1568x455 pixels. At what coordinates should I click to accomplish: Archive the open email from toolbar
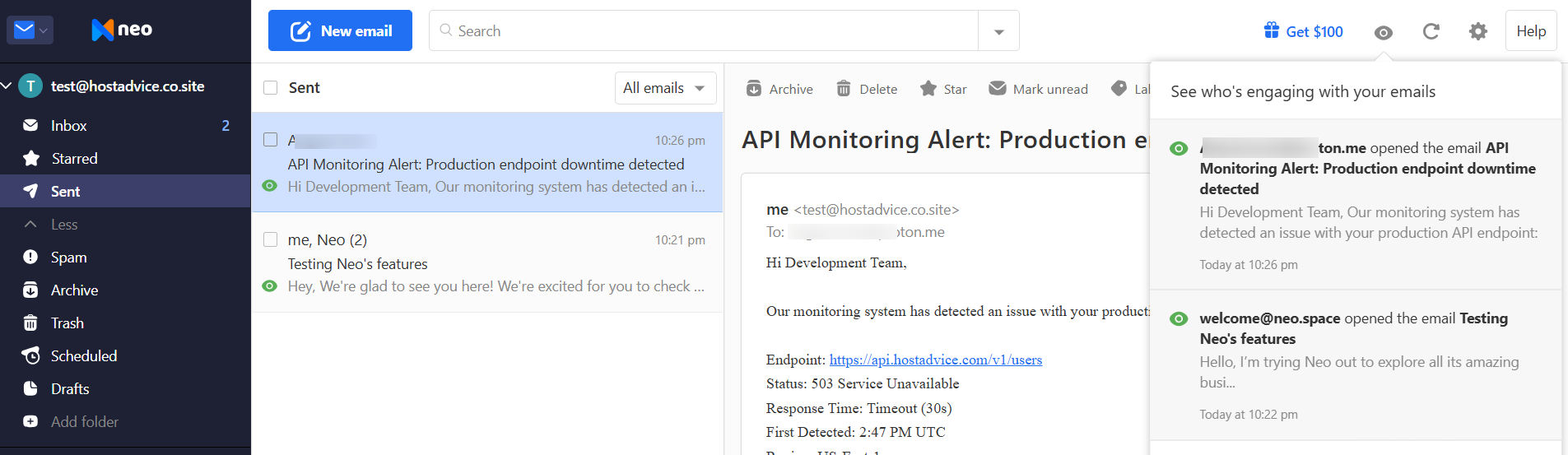779,89
